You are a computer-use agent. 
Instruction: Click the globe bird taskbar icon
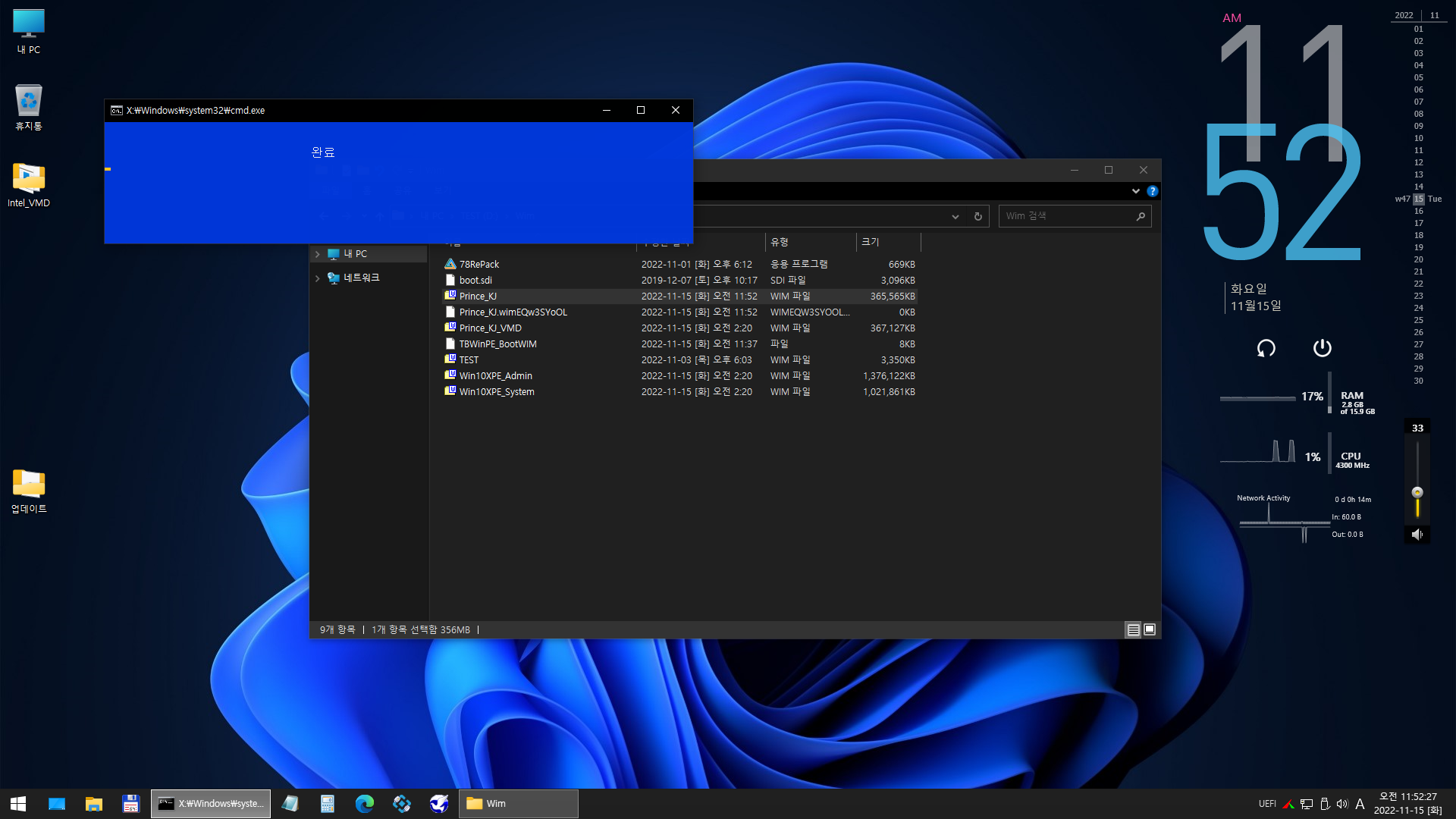point(439,804)
